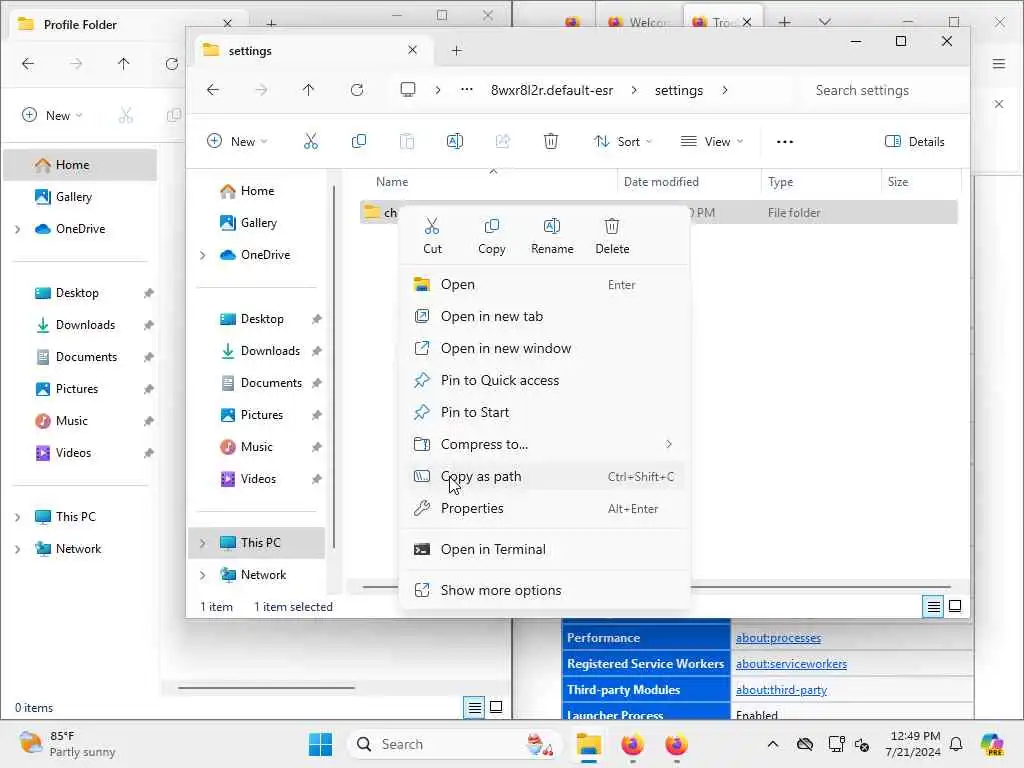Click Show more options

544,590
